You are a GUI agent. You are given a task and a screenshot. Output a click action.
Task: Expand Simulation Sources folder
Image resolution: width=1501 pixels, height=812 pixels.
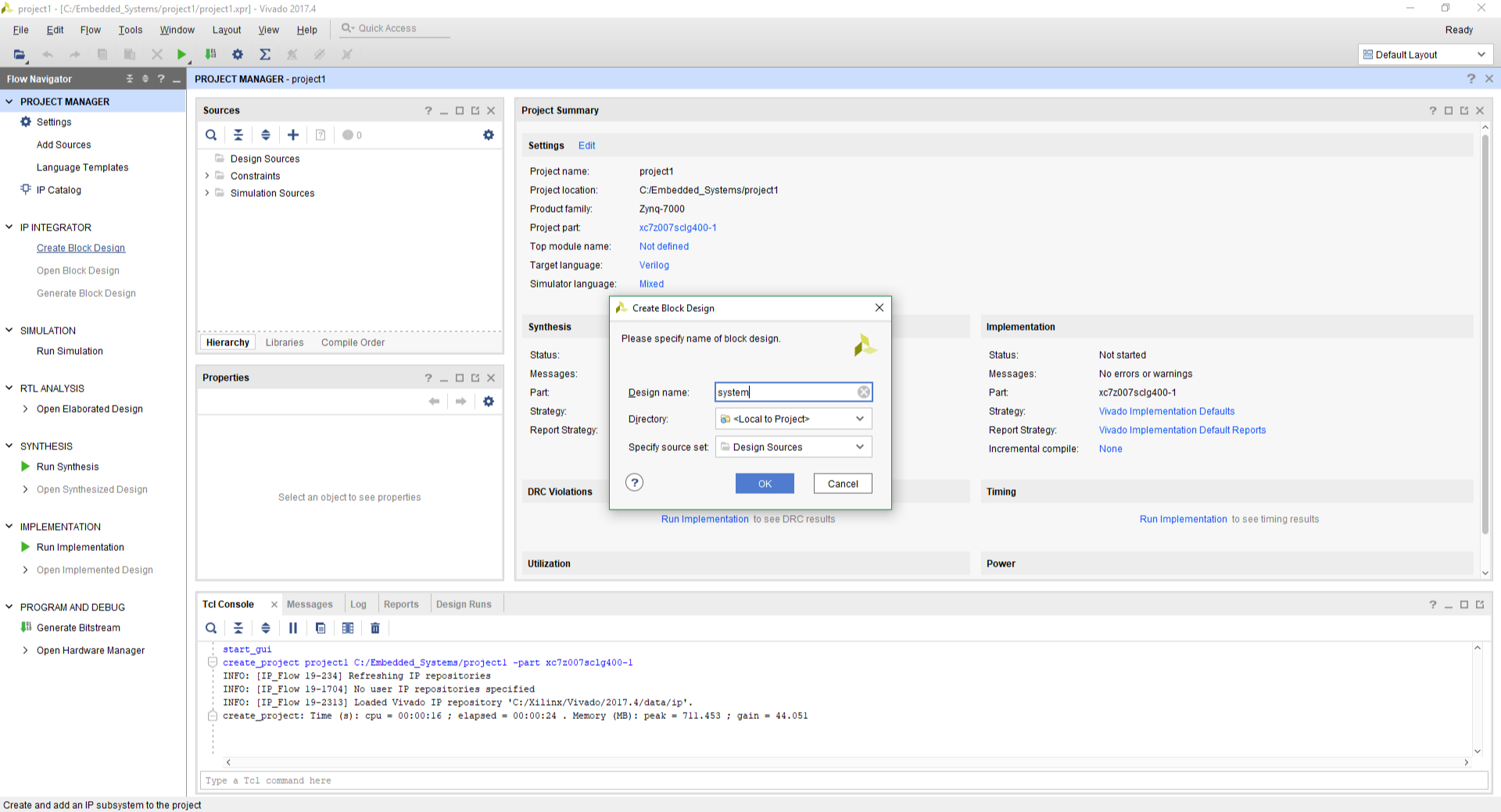(207, 193)
